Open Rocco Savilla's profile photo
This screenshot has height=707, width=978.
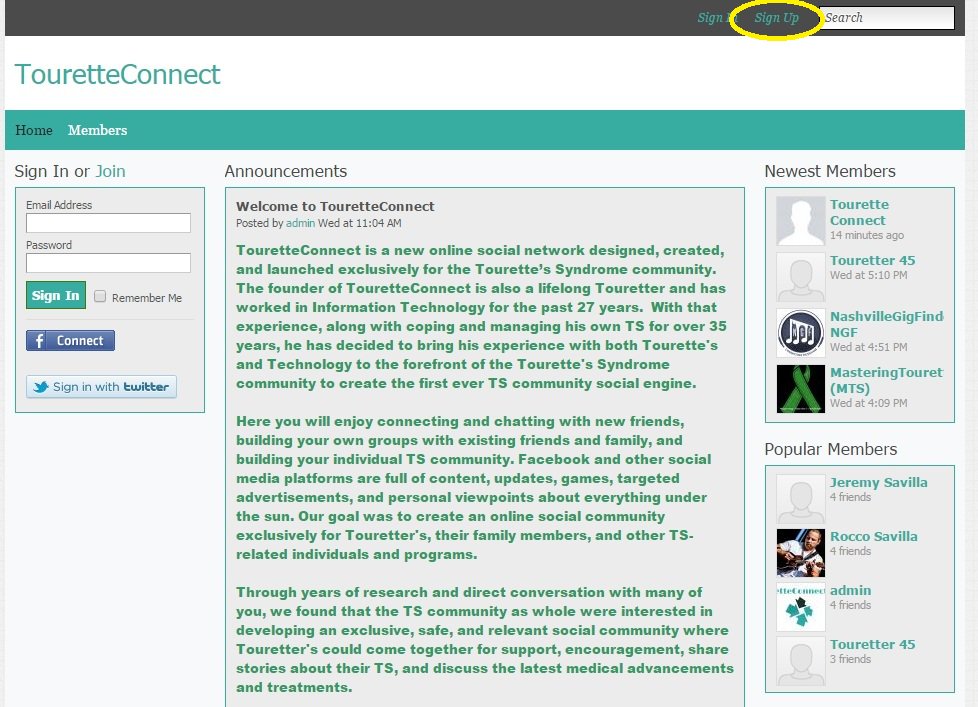click(800, 551)
